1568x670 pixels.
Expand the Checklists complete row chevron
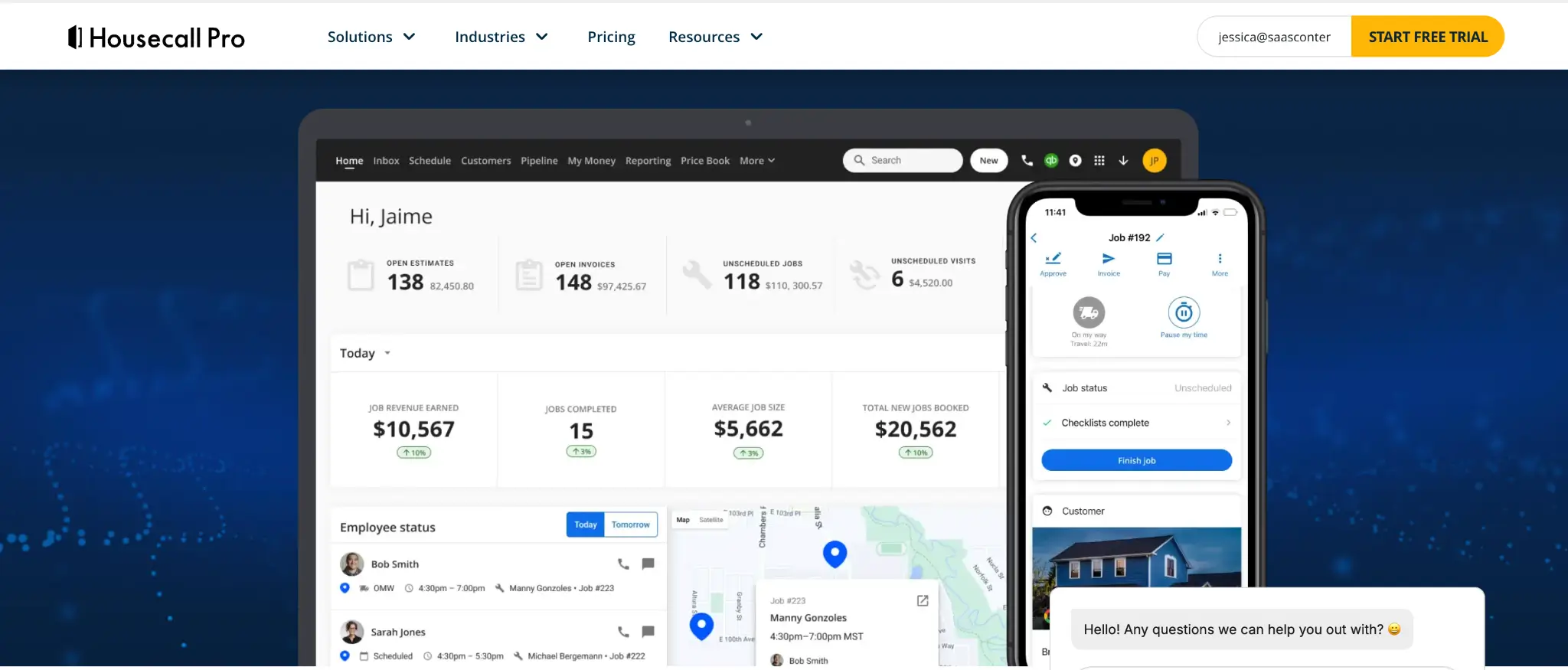click(x=1228, y=423)
